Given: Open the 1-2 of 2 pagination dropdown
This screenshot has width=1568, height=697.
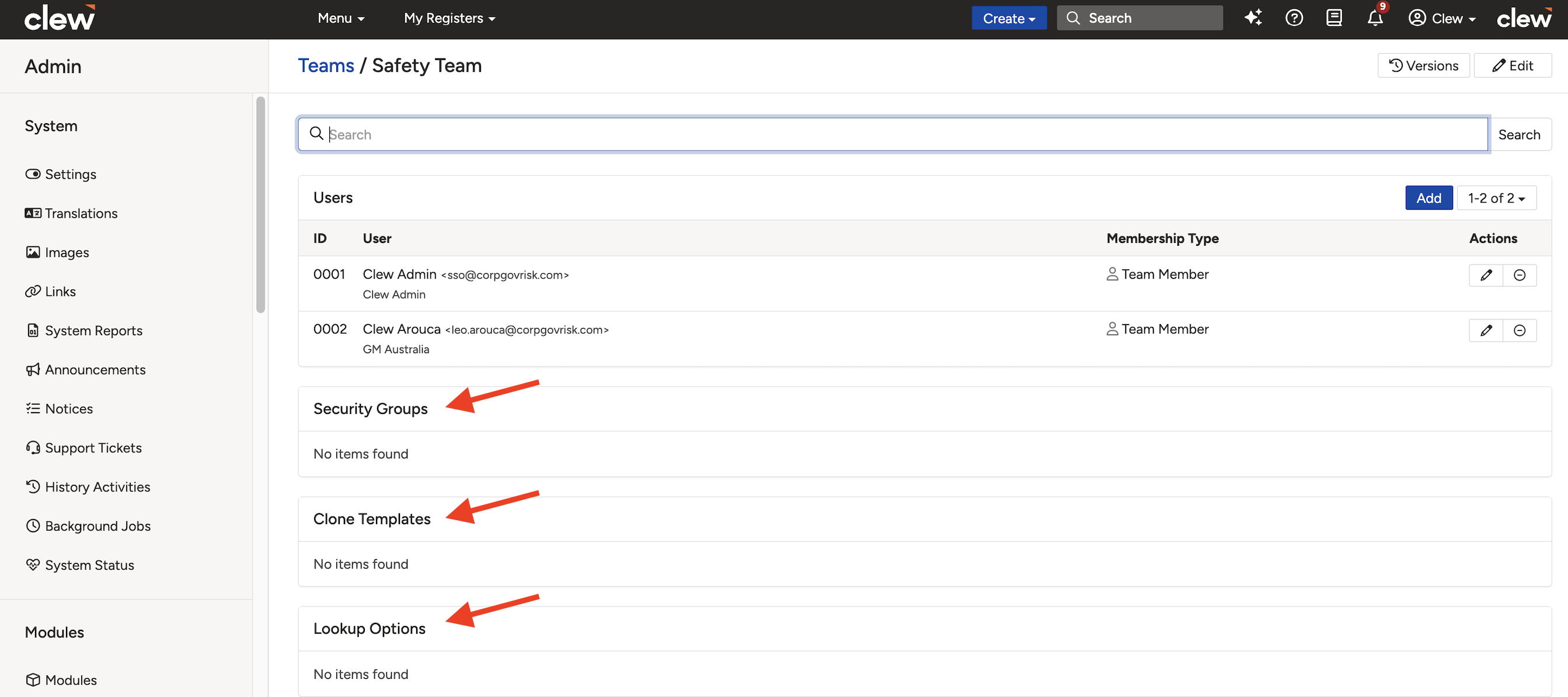Looking at the screenshot, I should pos(1496,198).
